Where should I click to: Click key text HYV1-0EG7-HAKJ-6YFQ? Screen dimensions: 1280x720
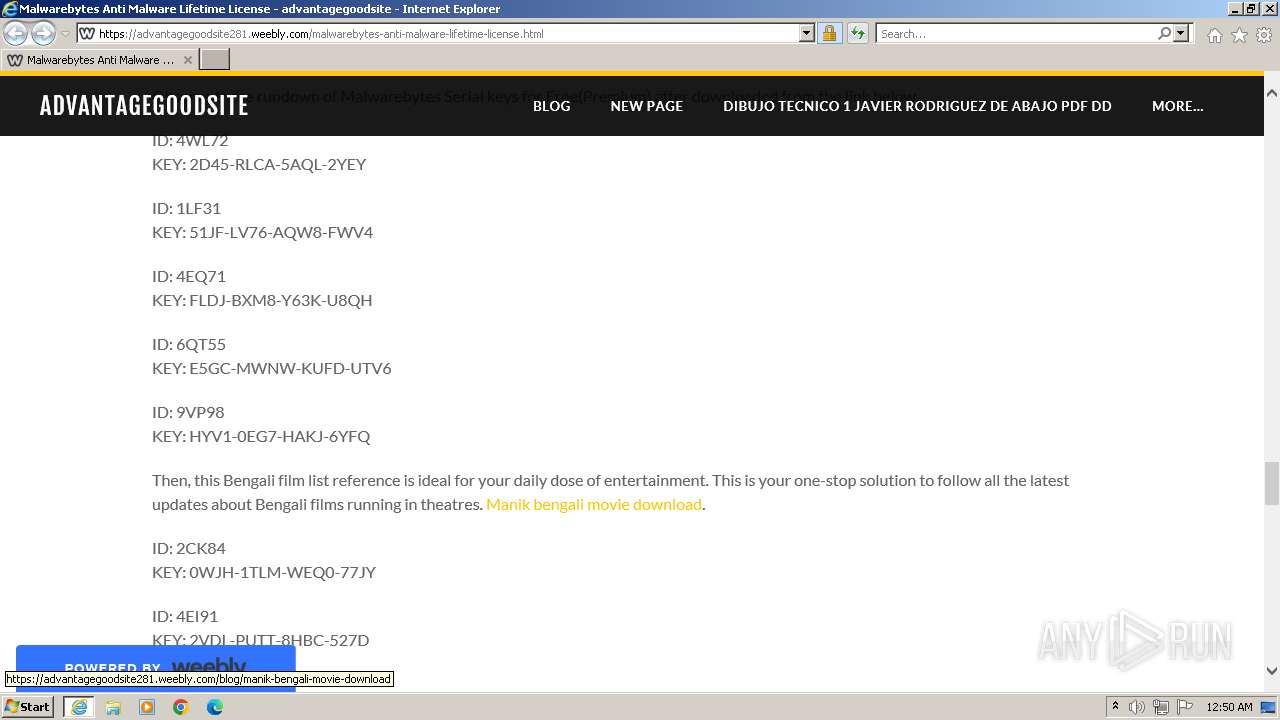(280, 436)
